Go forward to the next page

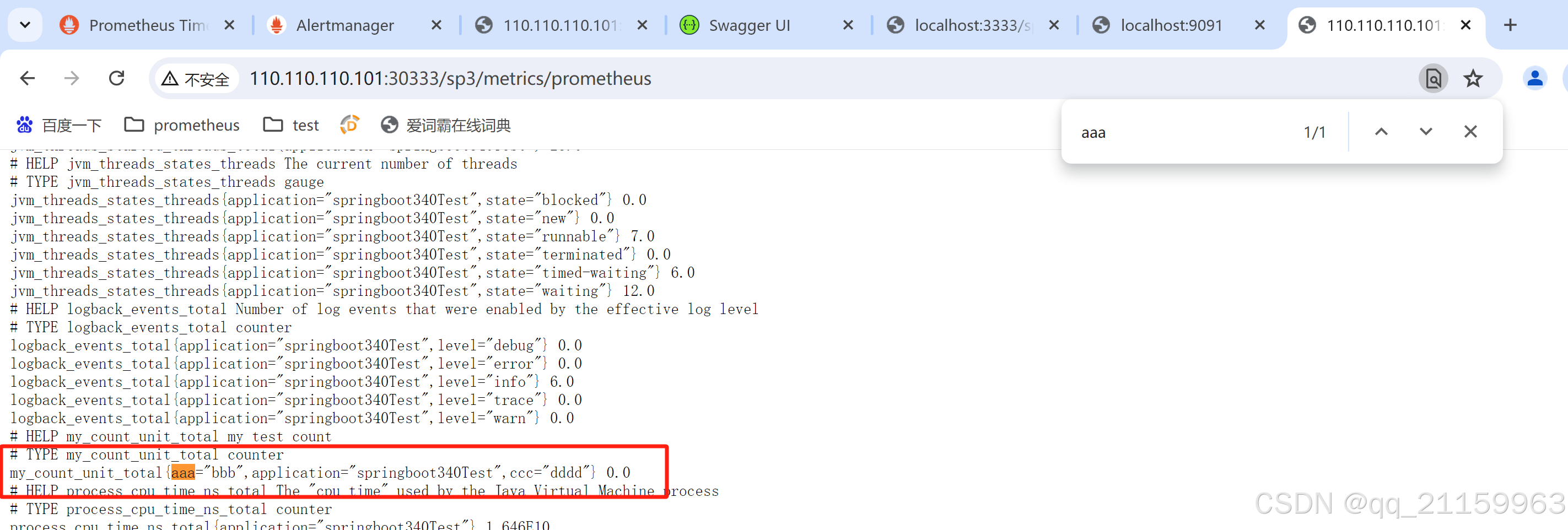pos(72,78)
